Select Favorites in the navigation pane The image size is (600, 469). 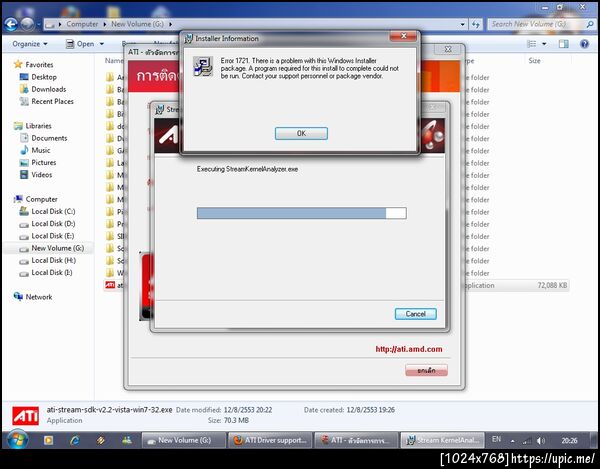point(39,65)
